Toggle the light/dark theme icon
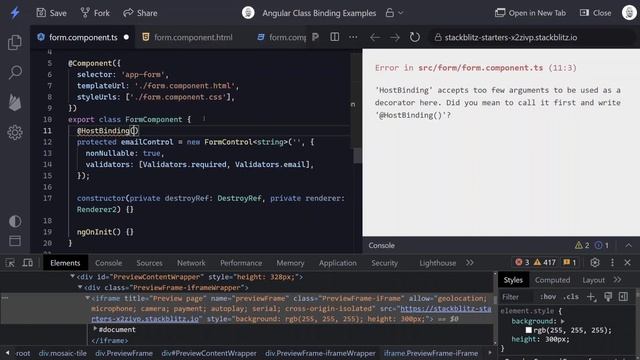Image resolution: width=640 pixels, height=360 pixels. (15, 221)
